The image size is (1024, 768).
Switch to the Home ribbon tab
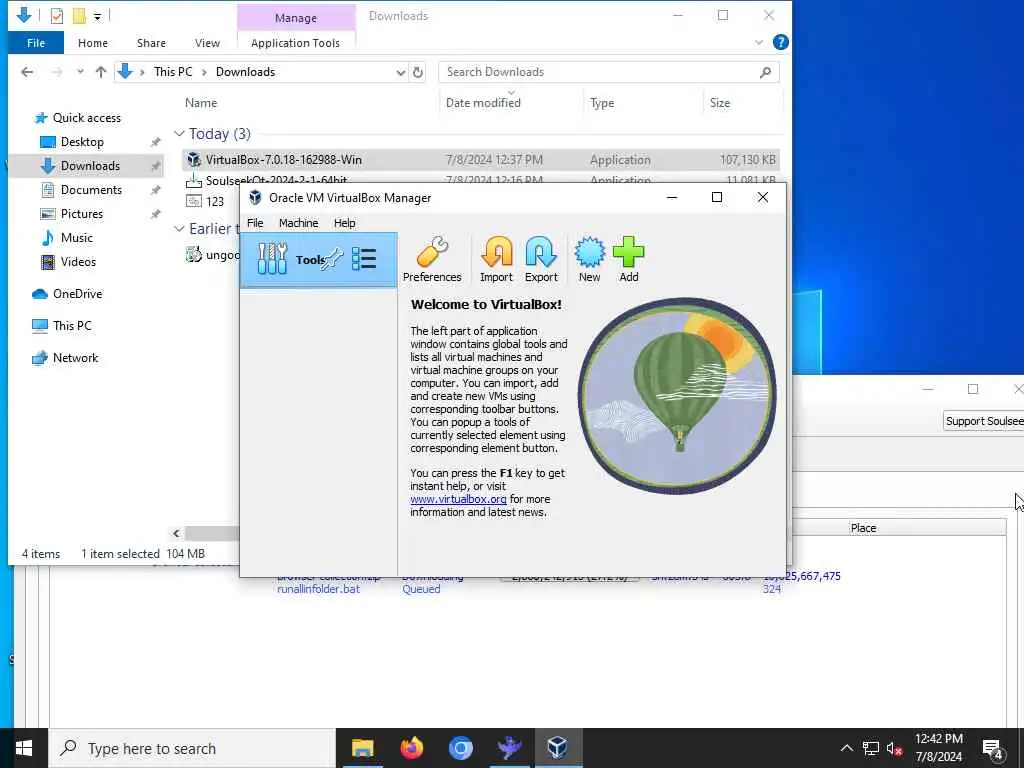point(93,43)
